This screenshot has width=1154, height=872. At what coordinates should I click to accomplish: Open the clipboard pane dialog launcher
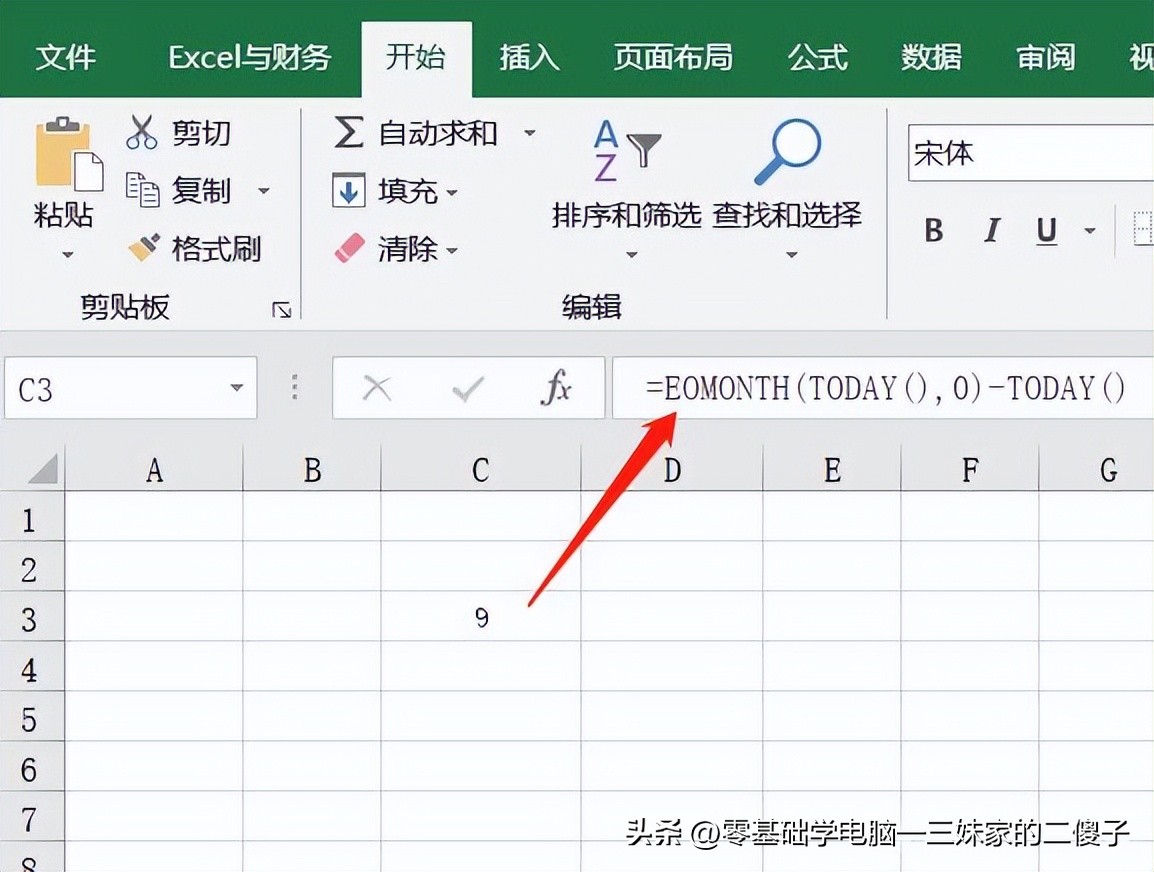[282, 310]
